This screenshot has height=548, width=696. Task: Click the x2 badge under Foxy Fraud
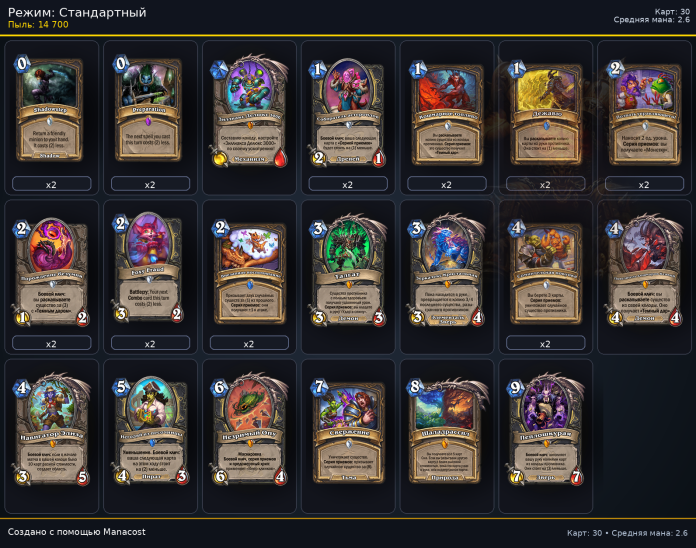click(150, 343)
